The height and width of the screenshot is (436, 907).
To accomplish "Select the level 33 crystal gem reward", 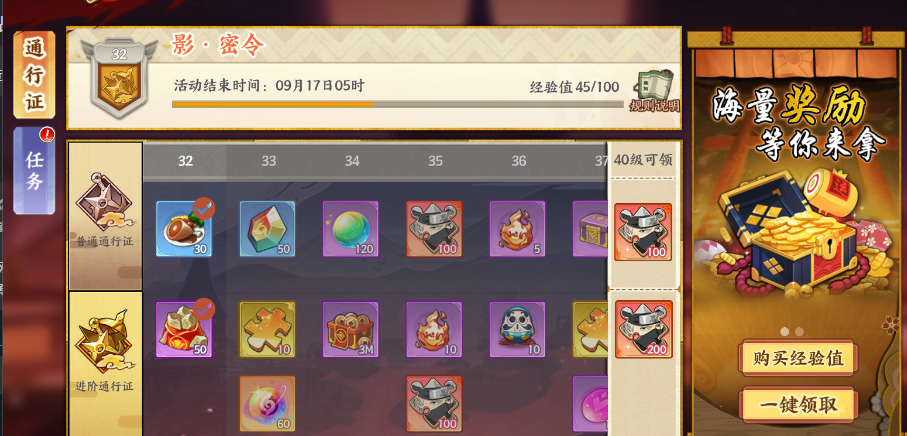I will pyautogui.click(x=267, y=229).
